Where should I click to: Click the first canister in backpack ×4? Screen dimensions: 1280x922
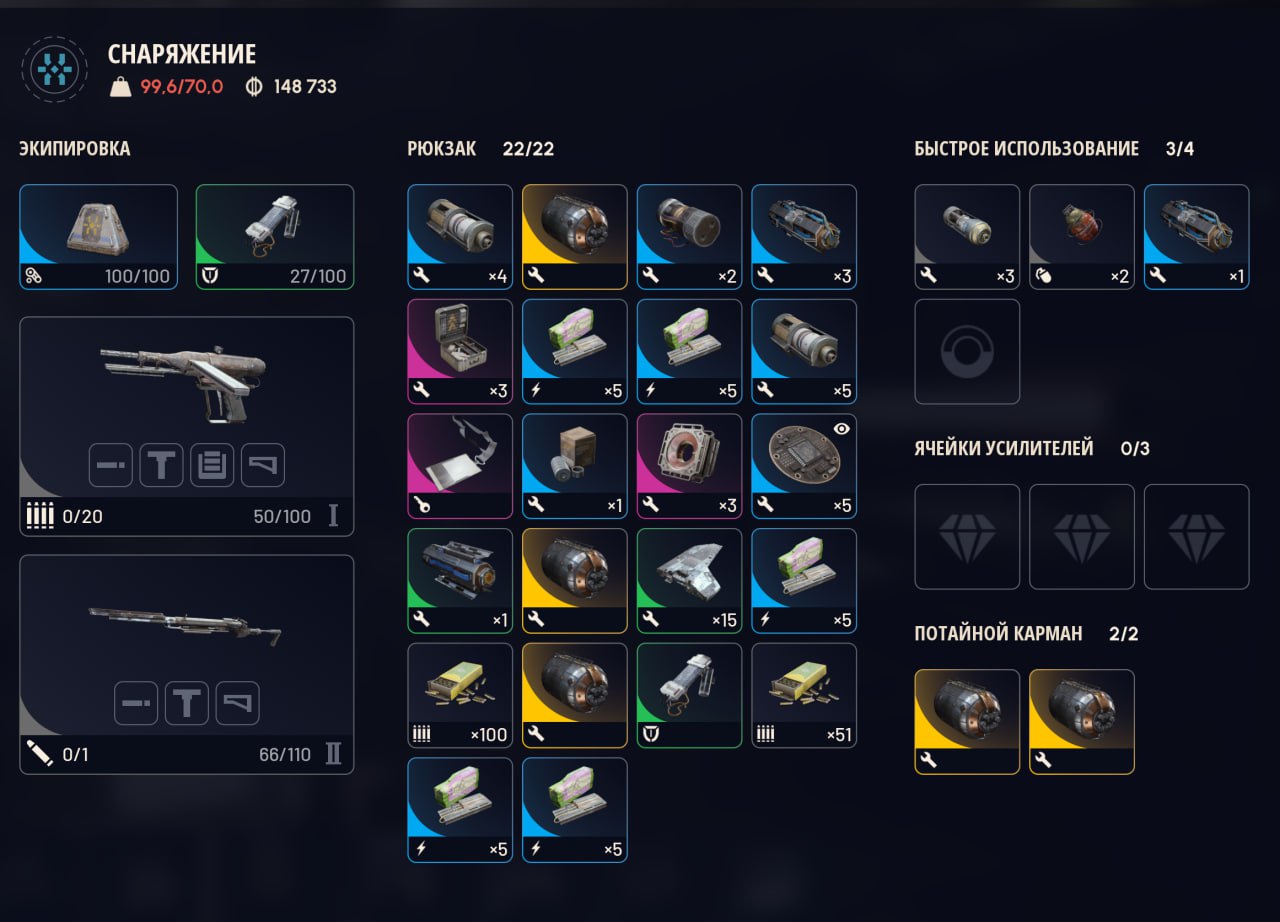tap(460, 237)
